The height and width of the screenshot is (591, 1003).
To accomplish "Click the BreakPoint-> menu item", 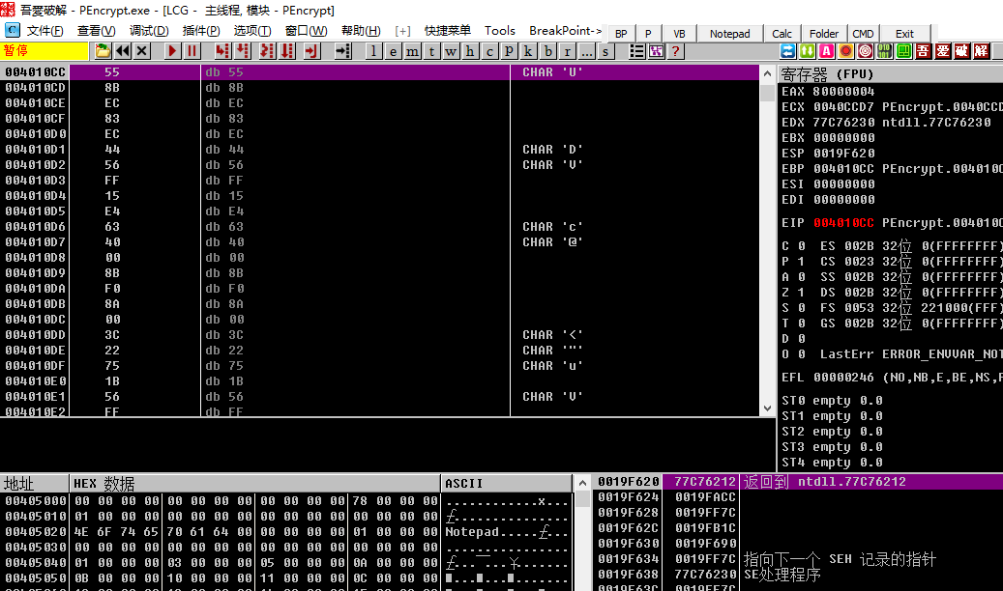I will pos(565,30).
